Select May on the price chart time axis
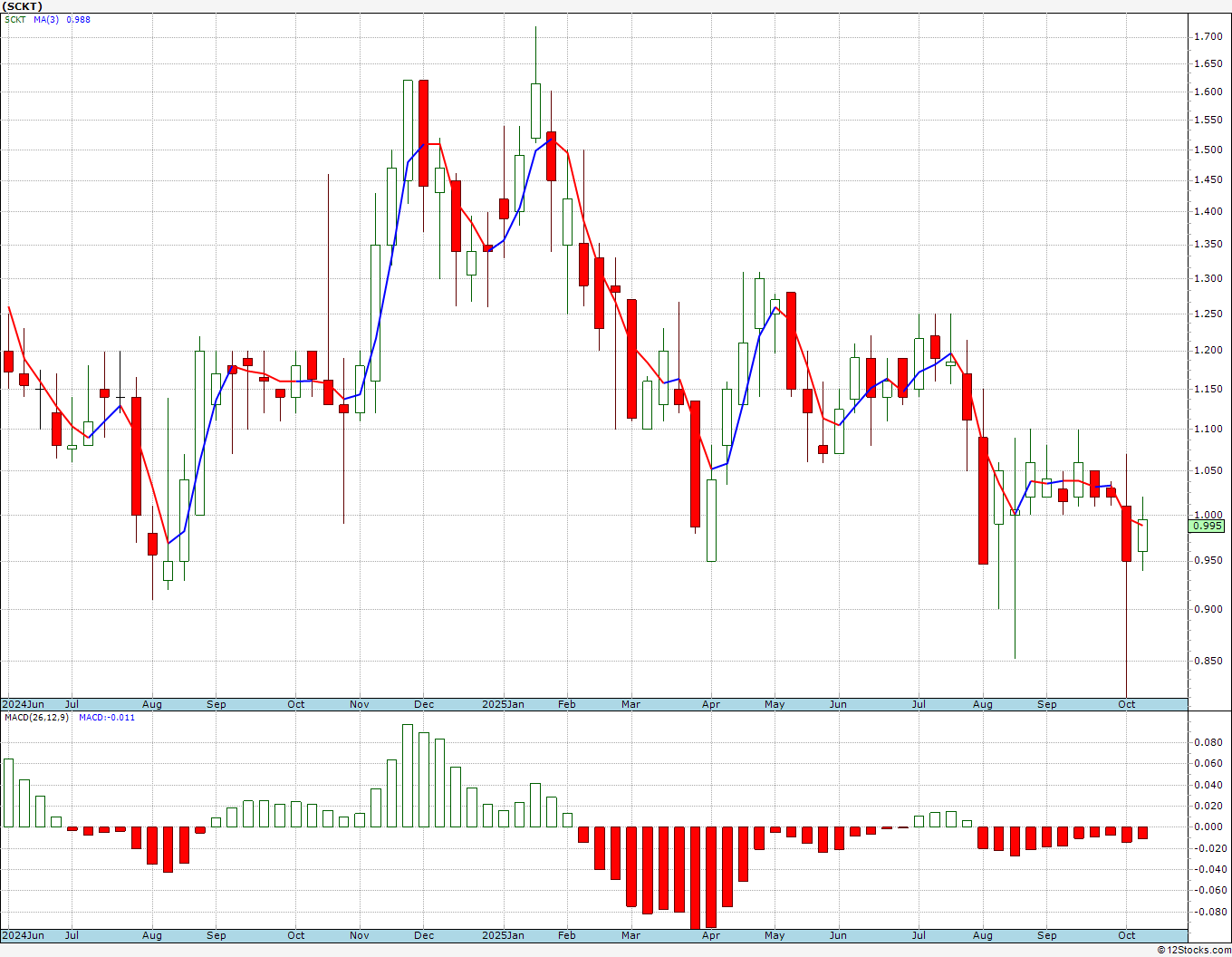 pos(775,704)
